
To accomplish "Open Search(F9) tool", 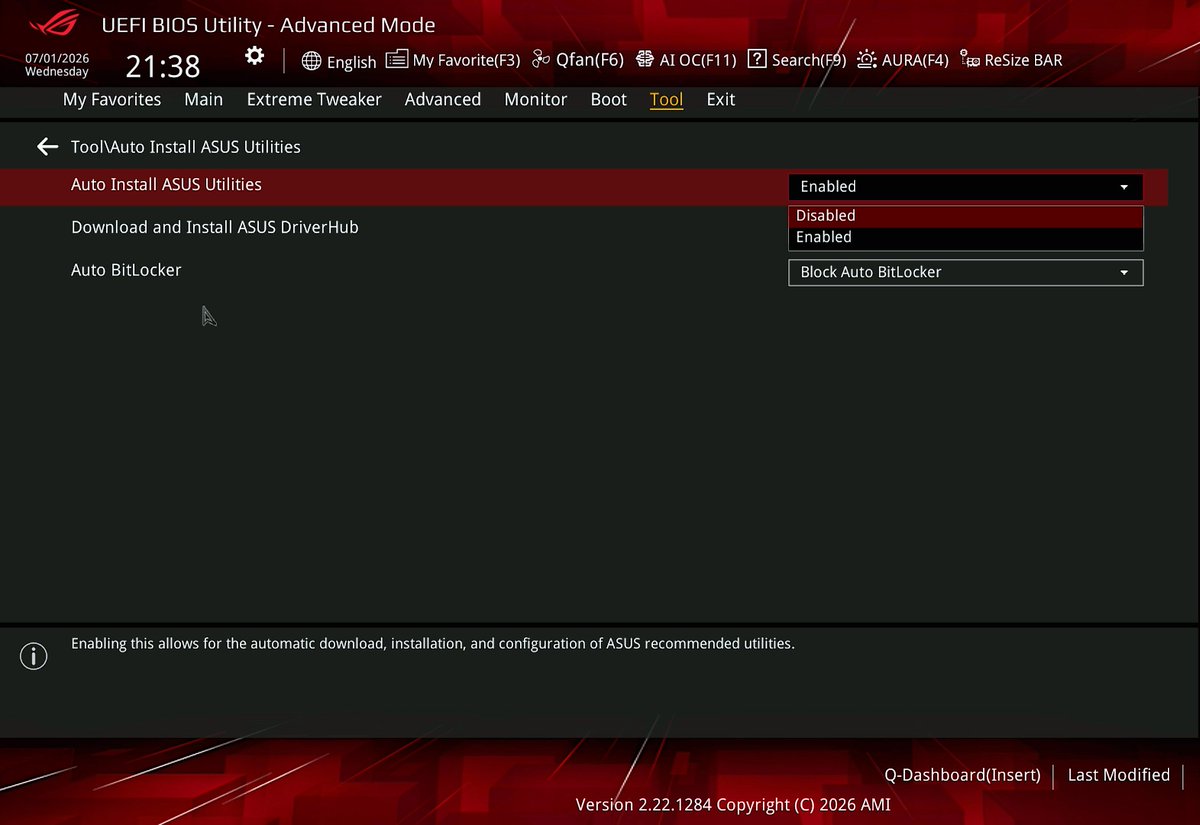I will point(797,60).
